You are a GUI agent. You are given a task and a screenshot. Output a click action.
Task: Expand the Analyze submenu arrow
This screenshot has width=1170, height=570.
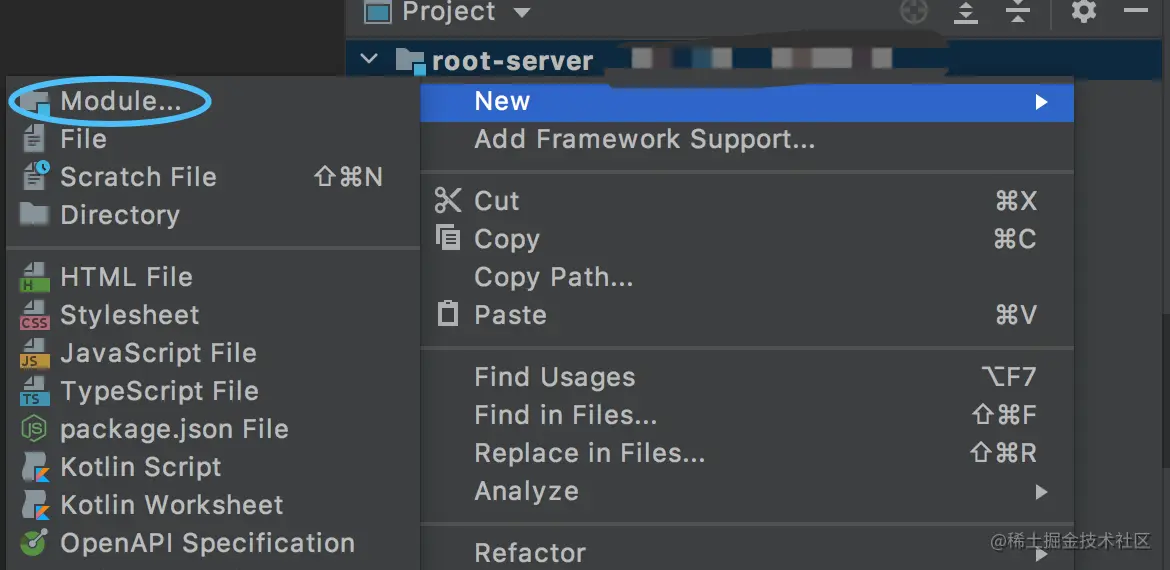1041,492
